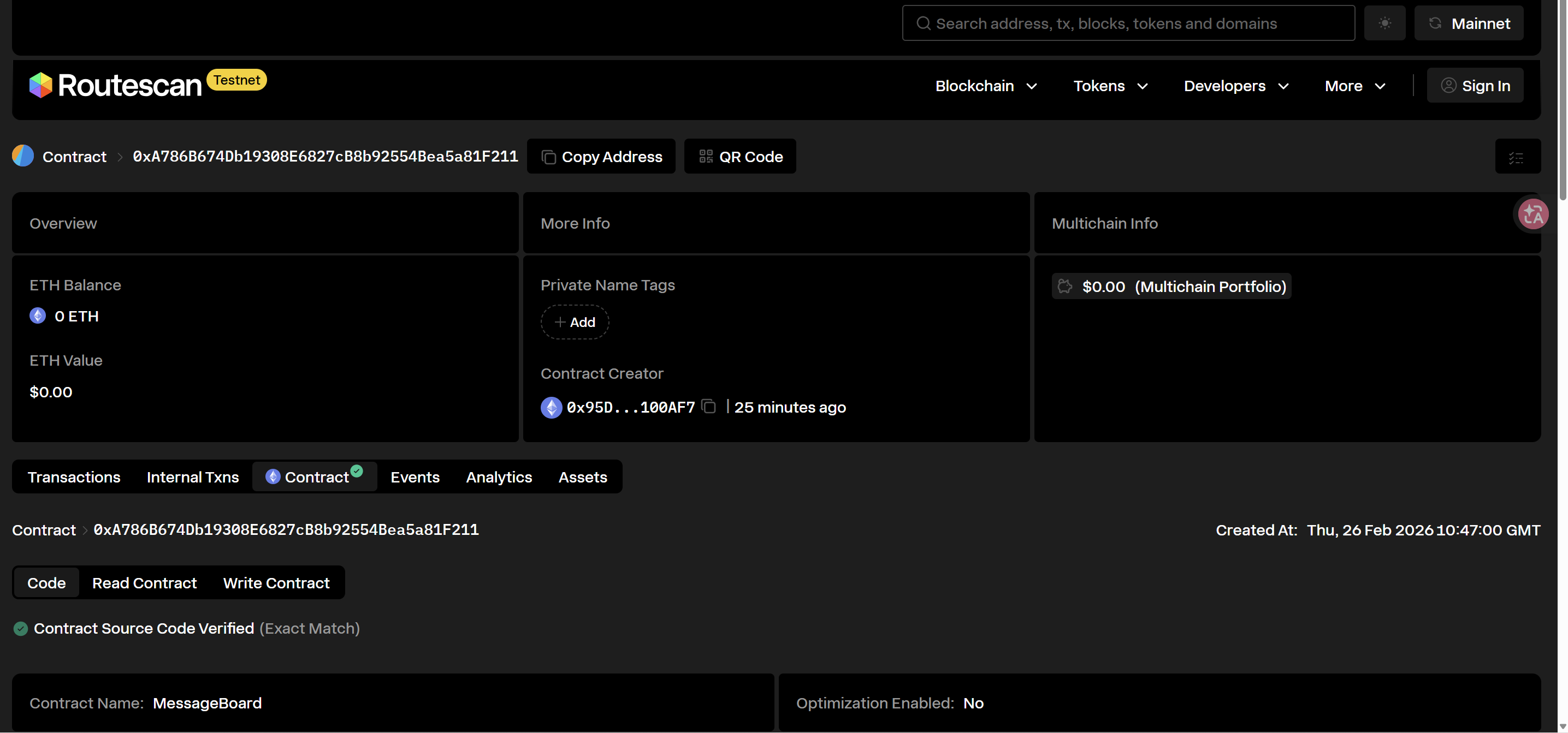Copy the contract creator address icon
The height and width of the screenshot is (733, 1568).
pos(708,407)
